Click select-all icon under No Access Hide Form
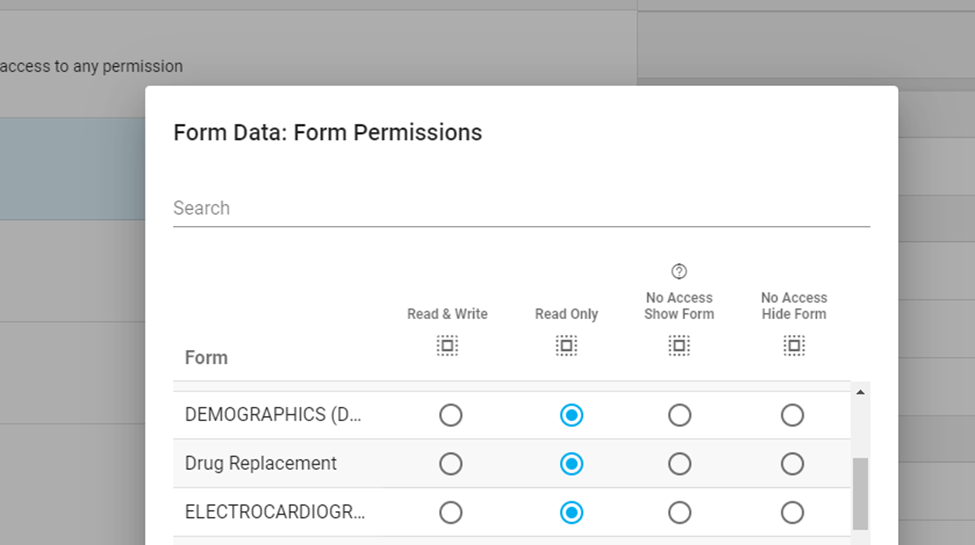This screenshot has width=975, height=545. [x=794, y=346]
